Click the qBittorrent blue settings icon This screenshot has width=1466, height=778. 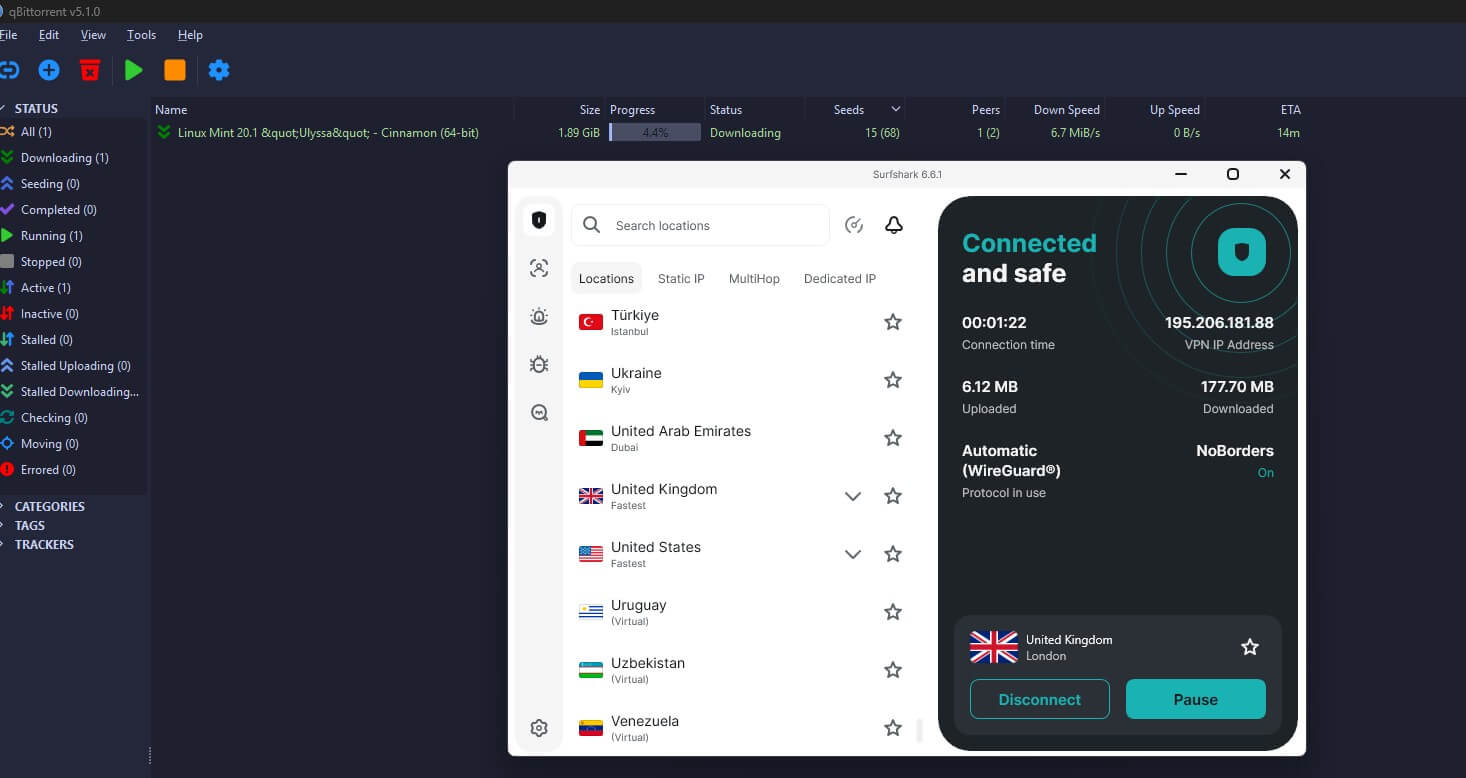(x=219, y=70)
